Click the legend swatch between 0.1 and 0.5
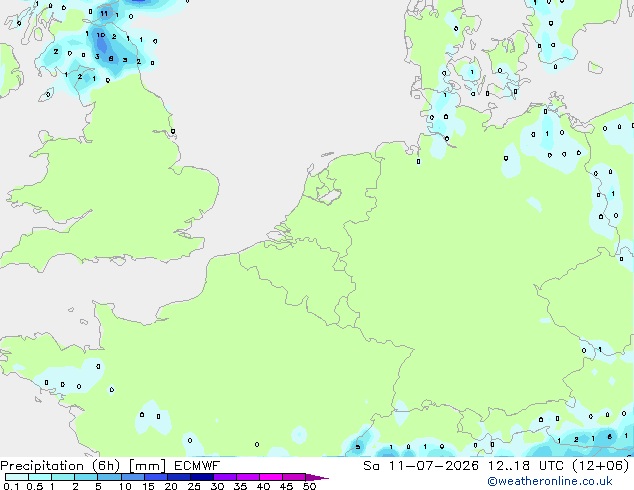Viewport: 634px width, 490px height. [17, 477]
